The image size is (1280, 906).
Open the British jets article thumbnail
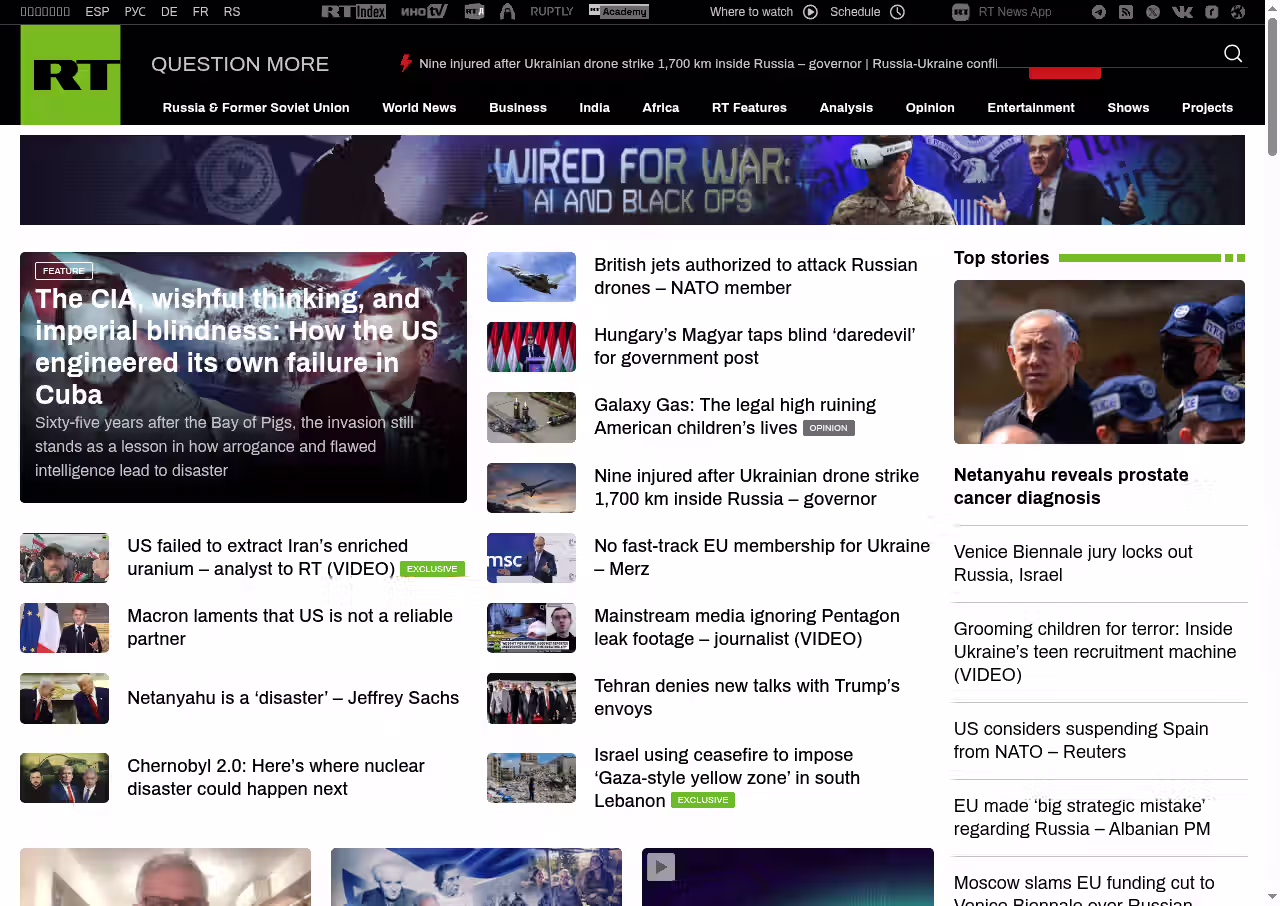pyautogui.click(x=531, y=277)
